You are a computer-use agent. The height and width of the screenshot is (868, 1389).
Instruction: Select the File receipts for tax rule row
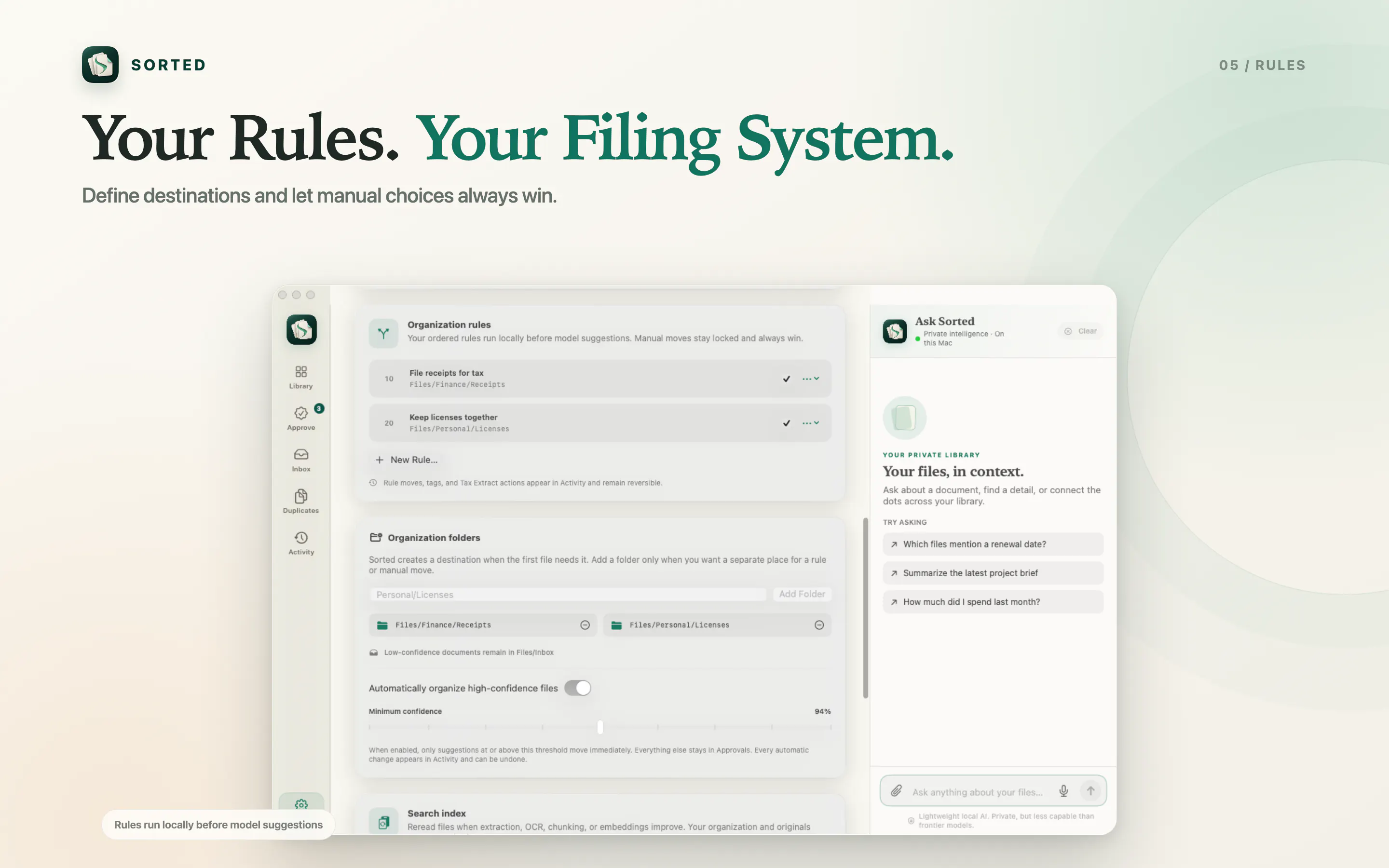click(x=600, y=379)
